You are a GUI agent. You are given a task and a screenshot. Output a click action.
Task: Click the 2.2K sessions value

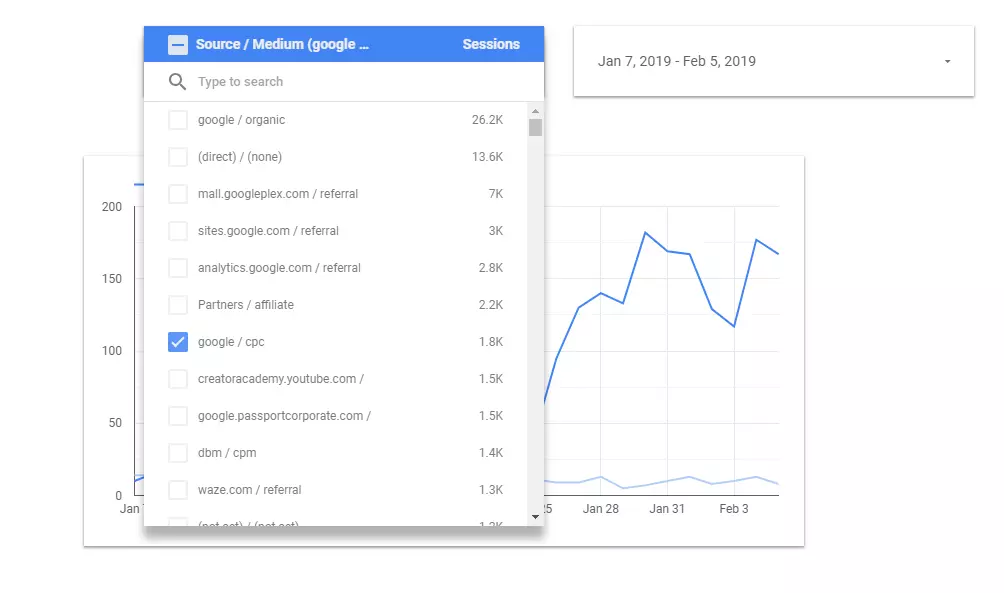click(490, 305)
